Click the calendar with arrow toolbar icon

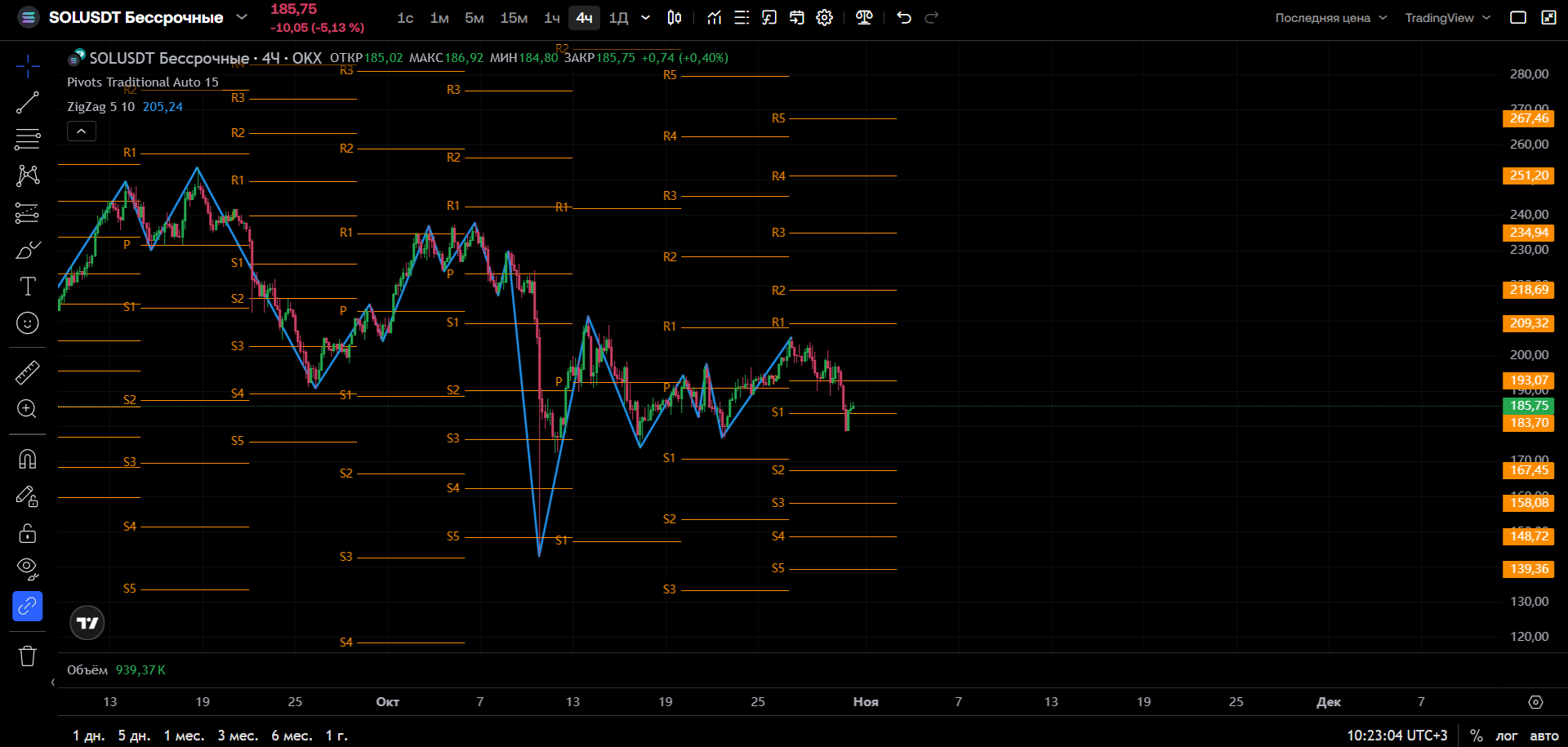[x=797, y=18]
